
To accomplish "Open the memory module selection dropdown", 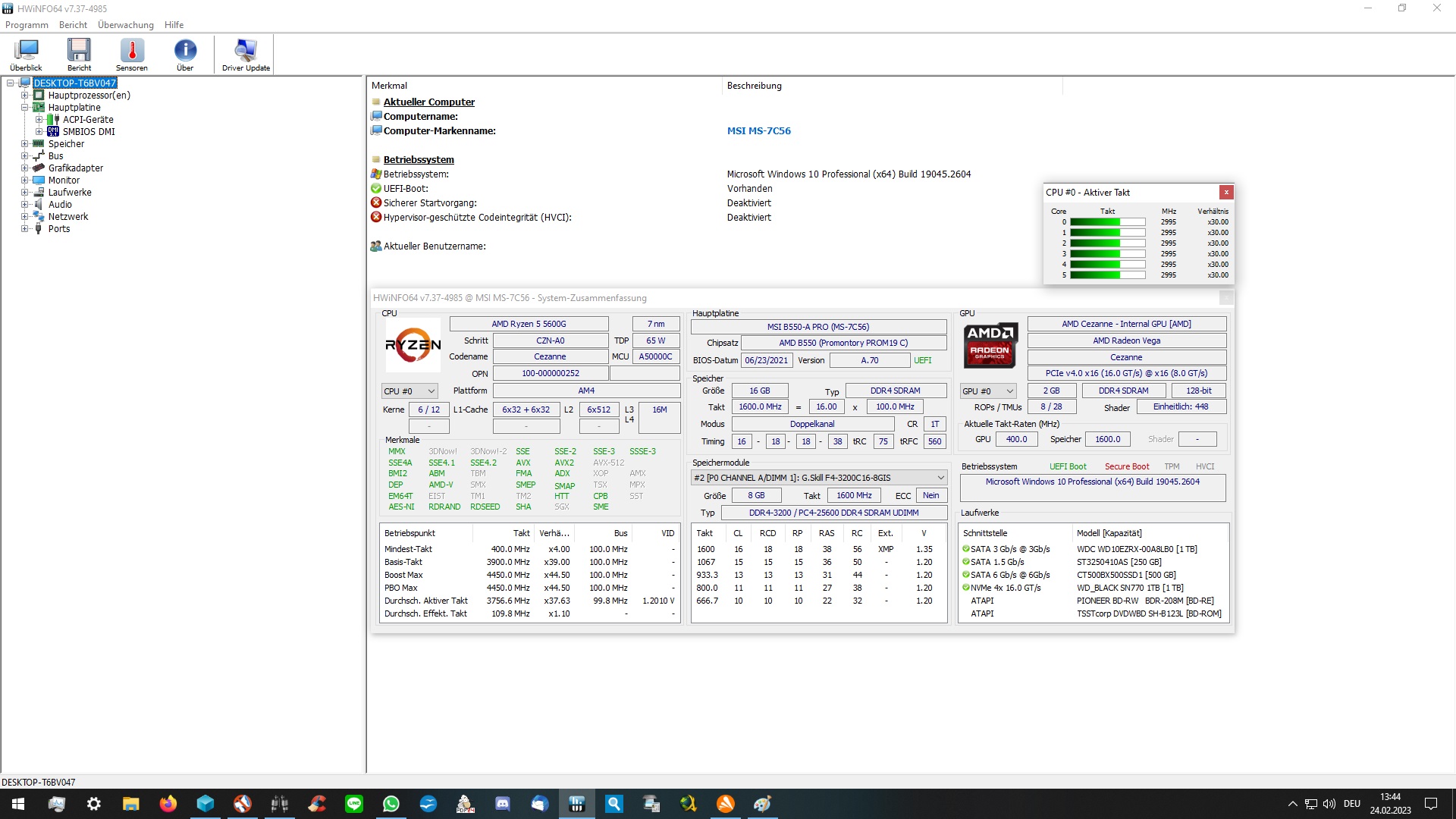I will [818, 478].
